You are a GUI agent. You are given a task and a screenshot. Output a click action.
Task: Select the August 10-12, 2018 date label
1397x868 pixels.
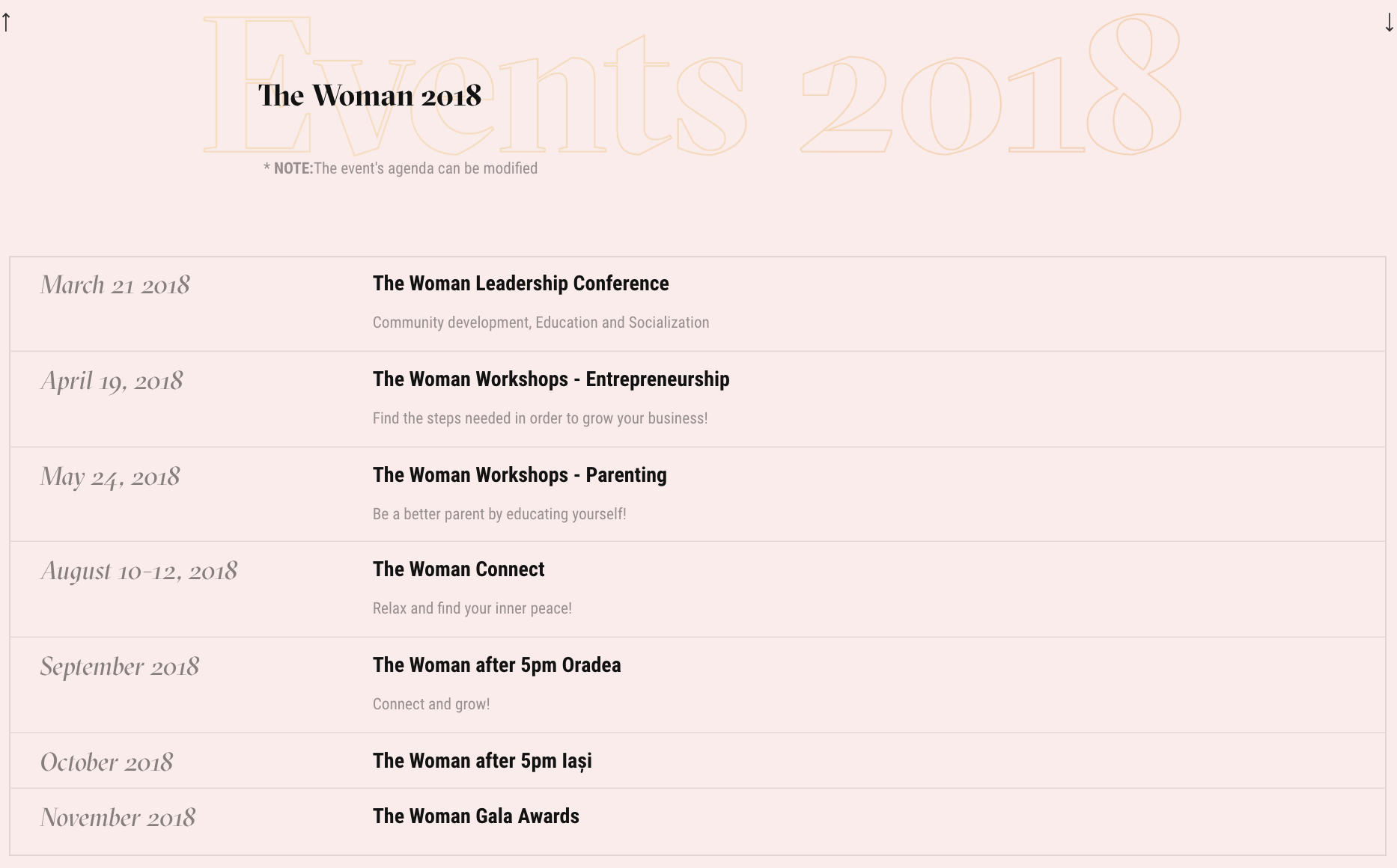tap(139, 570)
